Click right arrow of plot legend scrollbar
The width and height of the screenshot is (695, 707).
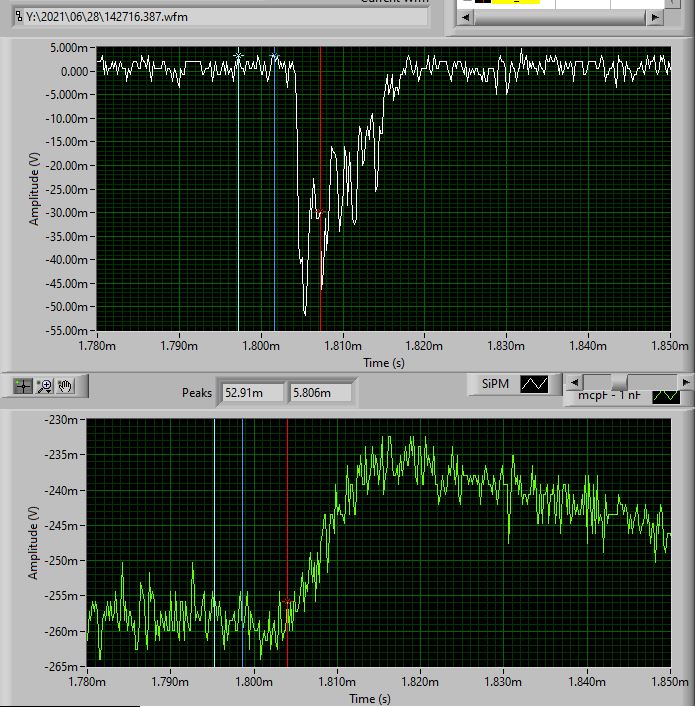pyautogui.click(x=685, y=382)
